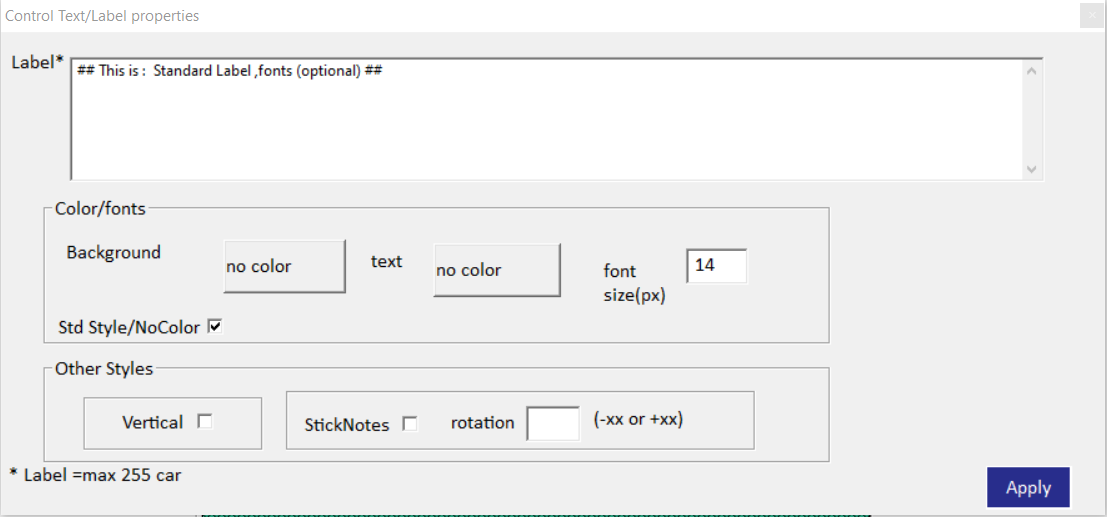Screen dimensions: 1107x517
Task: Click the textarea scroll down arrow
Action: click(x=1031, y=170)
